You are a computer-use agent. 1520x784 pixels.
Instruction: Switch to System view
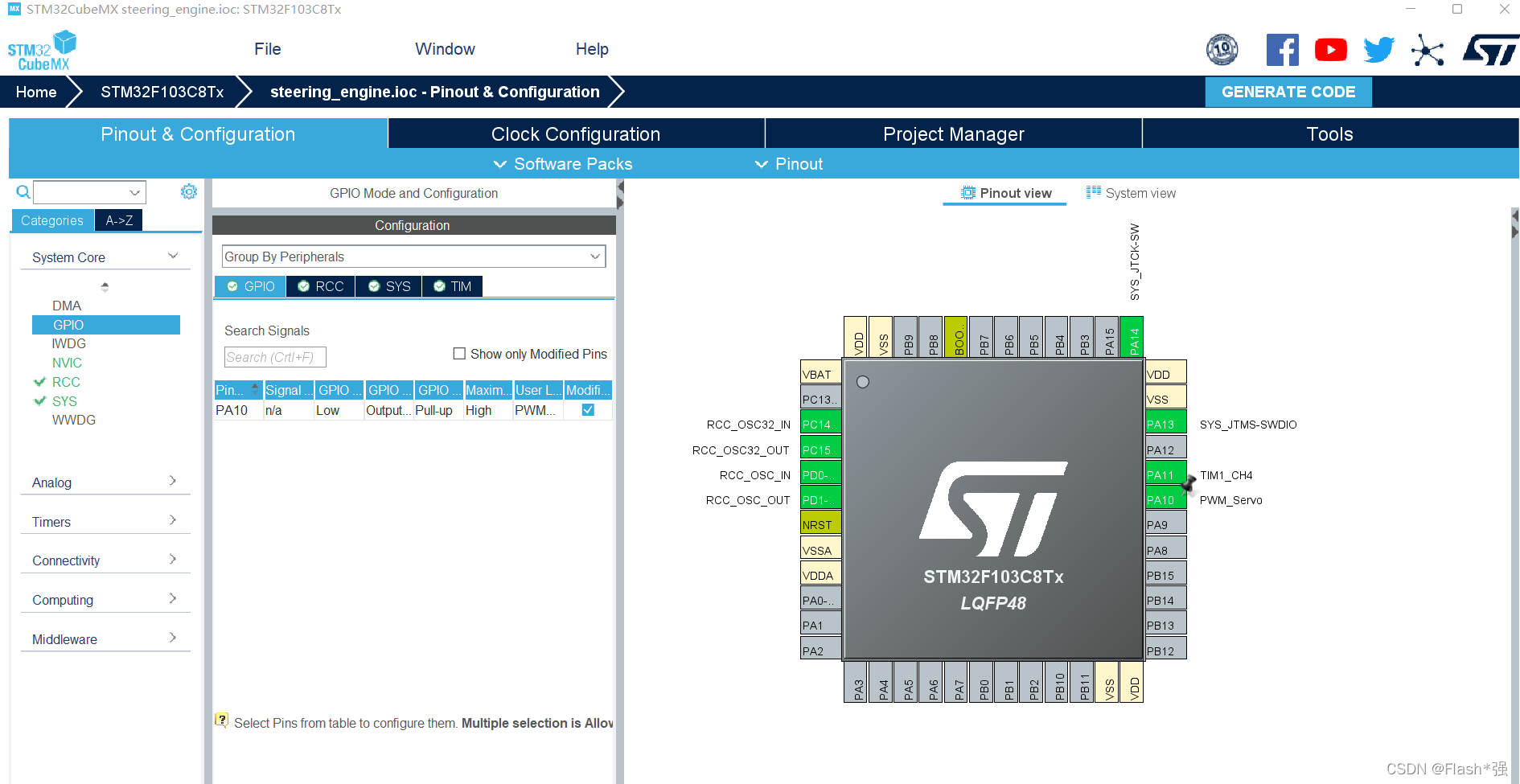1131,193
